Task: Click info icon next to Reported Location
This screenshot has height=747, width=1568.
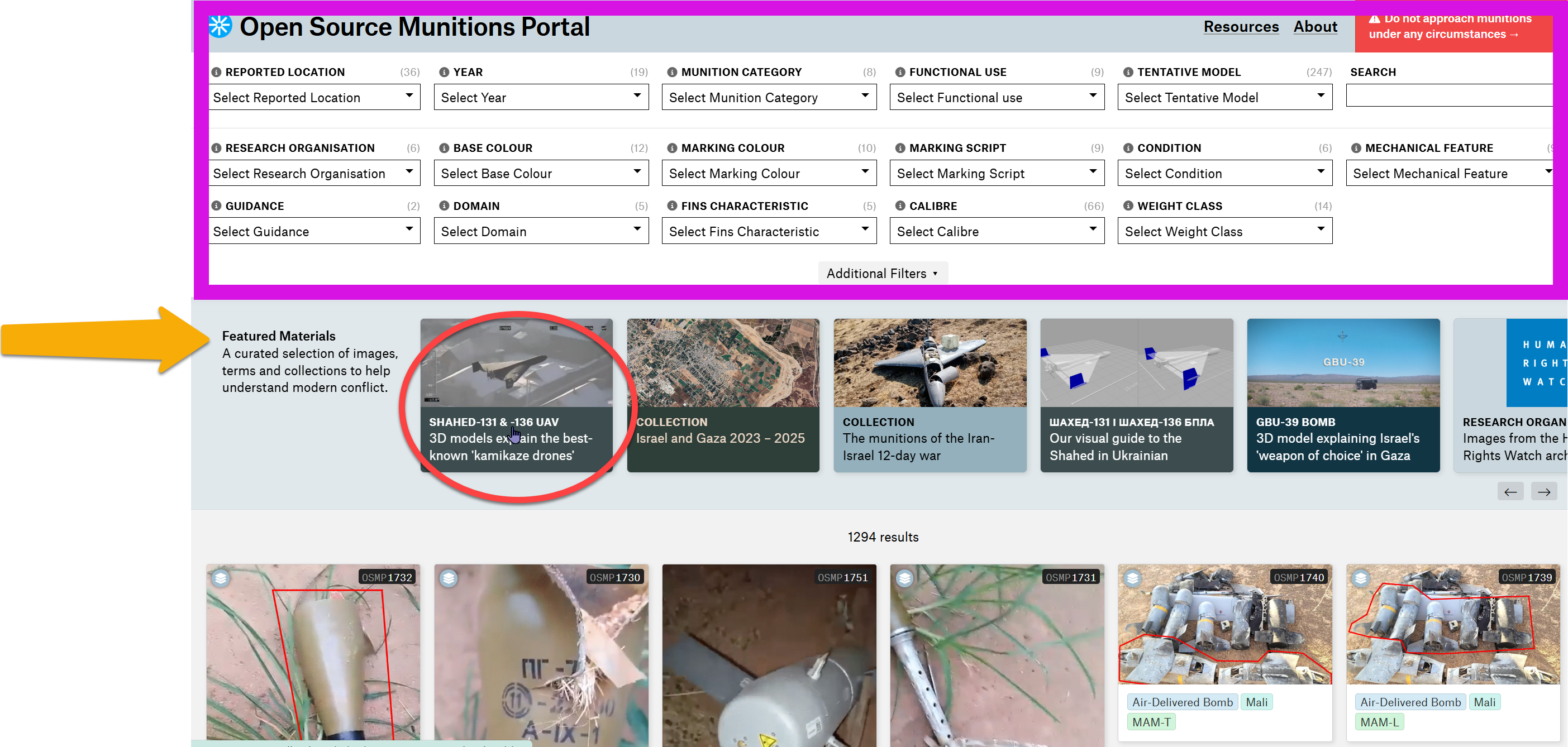Action: [216, 72]
